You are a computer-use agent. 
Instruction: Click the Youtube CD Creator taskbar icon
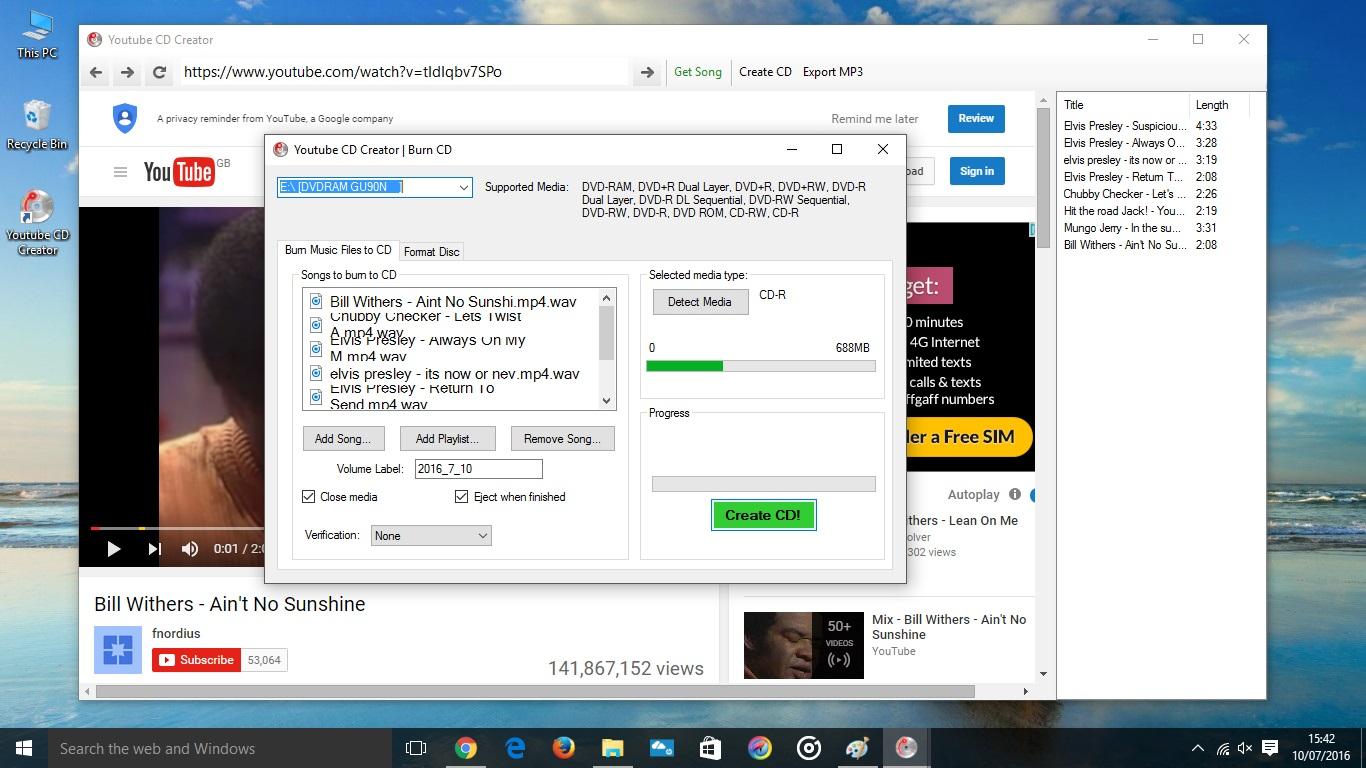(x=907, y=748)
